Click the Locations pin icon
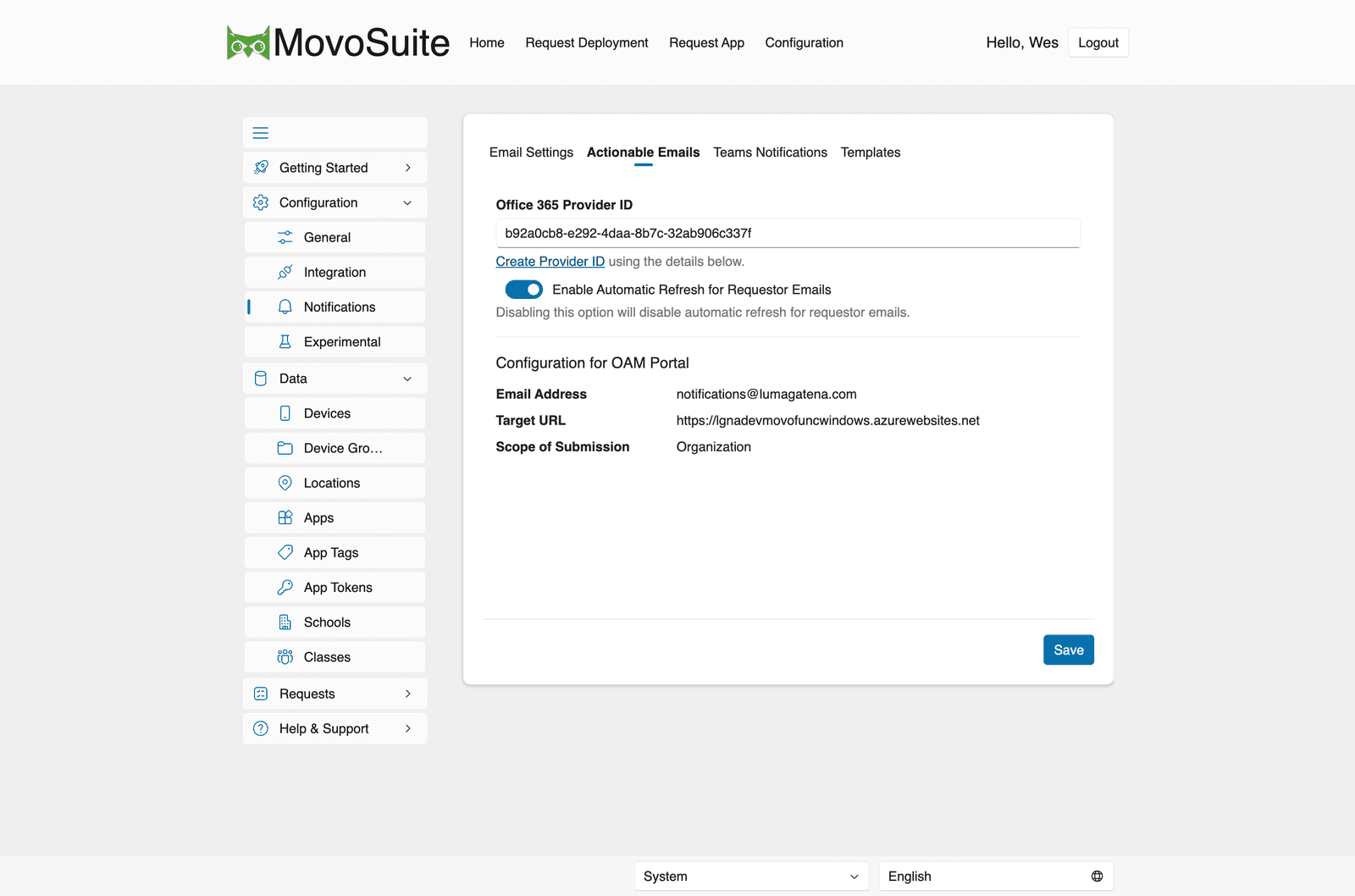1355x896 pixels. [x=285, y=483]
